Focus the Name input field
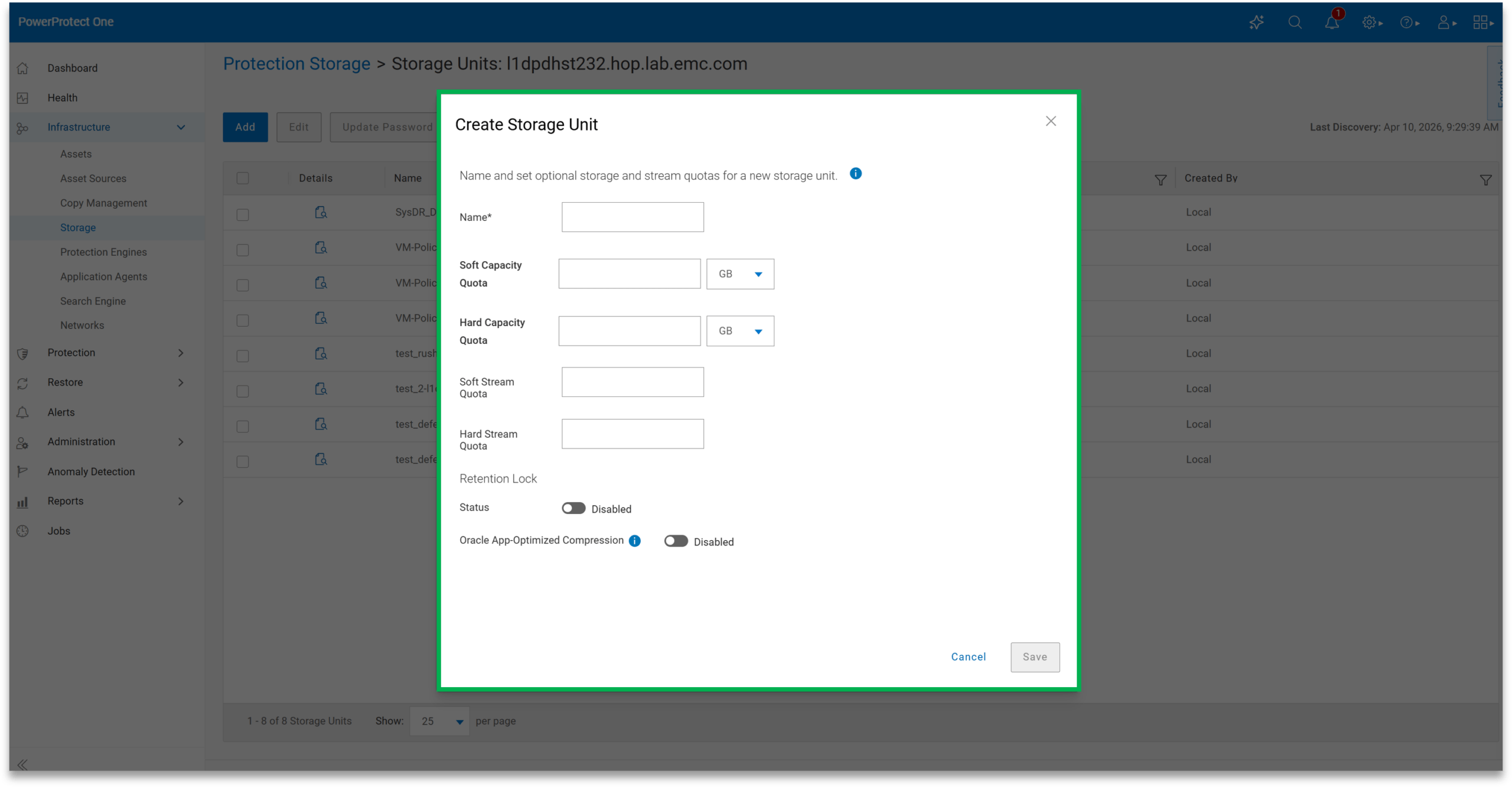The width and height of the screenshot is (1512, 787). (633, 217)
